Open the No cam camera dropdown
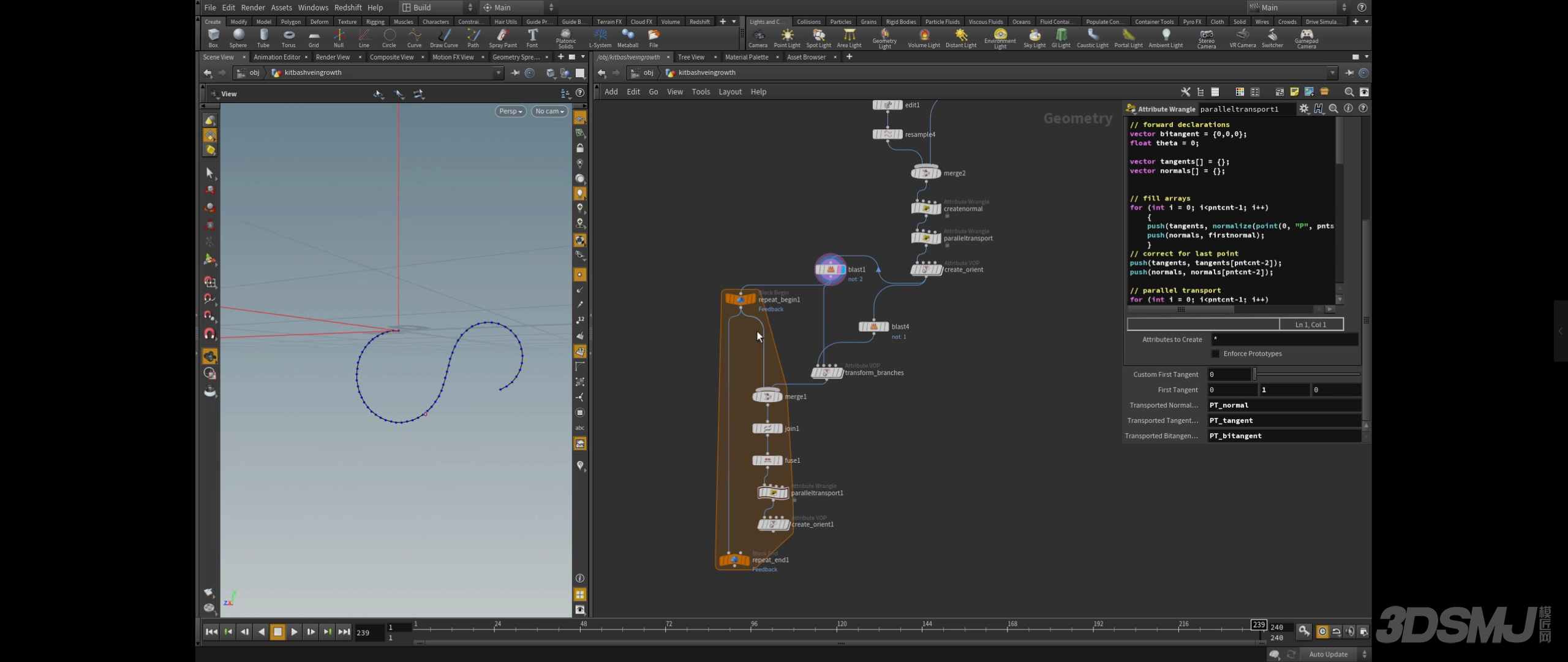The width and height of the screenshot is (1568, 662). point(549,111)
